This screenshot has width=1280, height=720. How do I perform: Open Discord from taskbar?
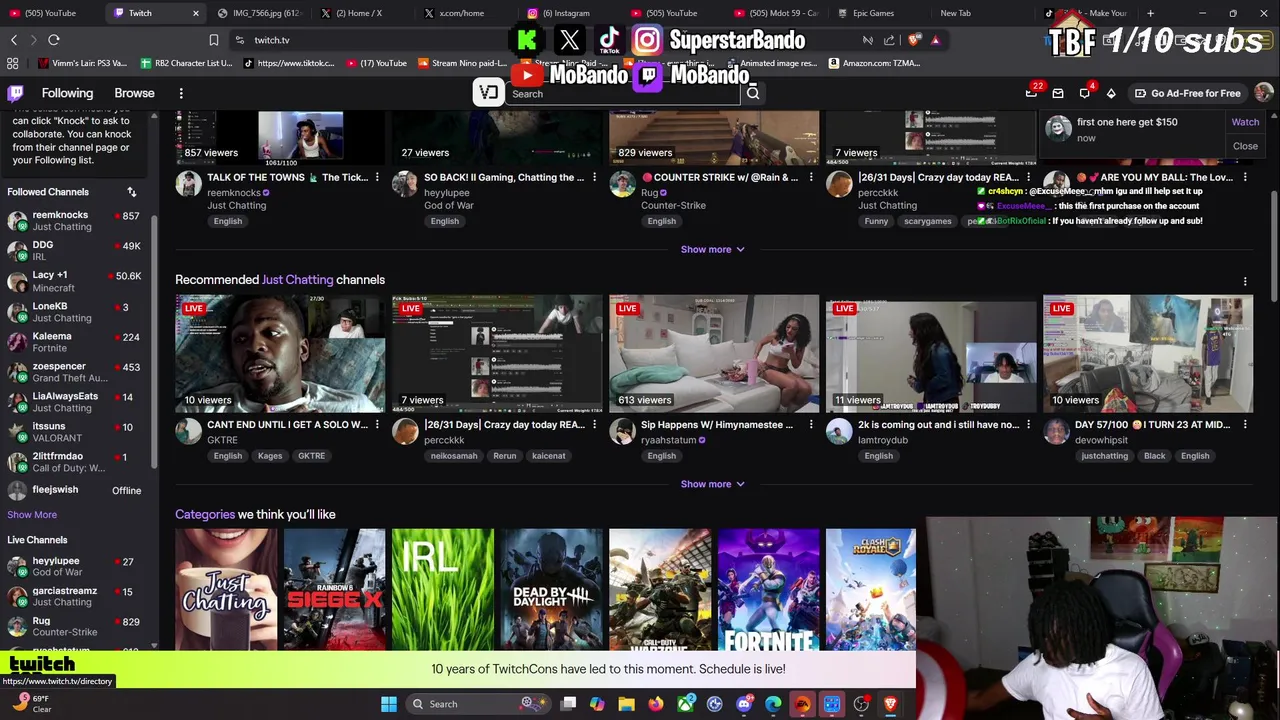click(744, 704)
